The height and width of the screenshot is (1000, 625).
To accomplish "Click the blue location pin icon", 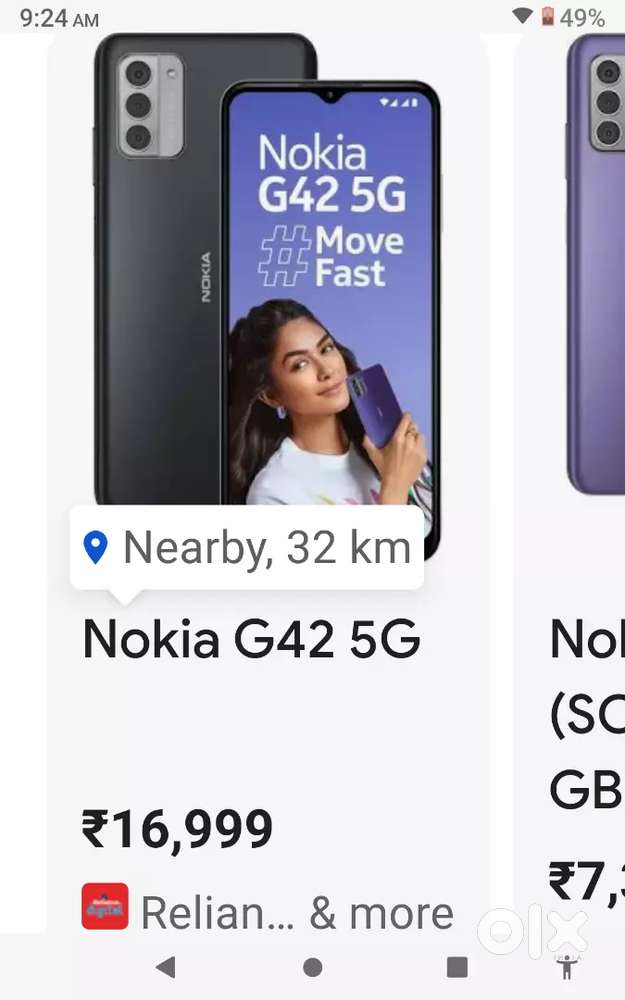I will pos(96,547).
